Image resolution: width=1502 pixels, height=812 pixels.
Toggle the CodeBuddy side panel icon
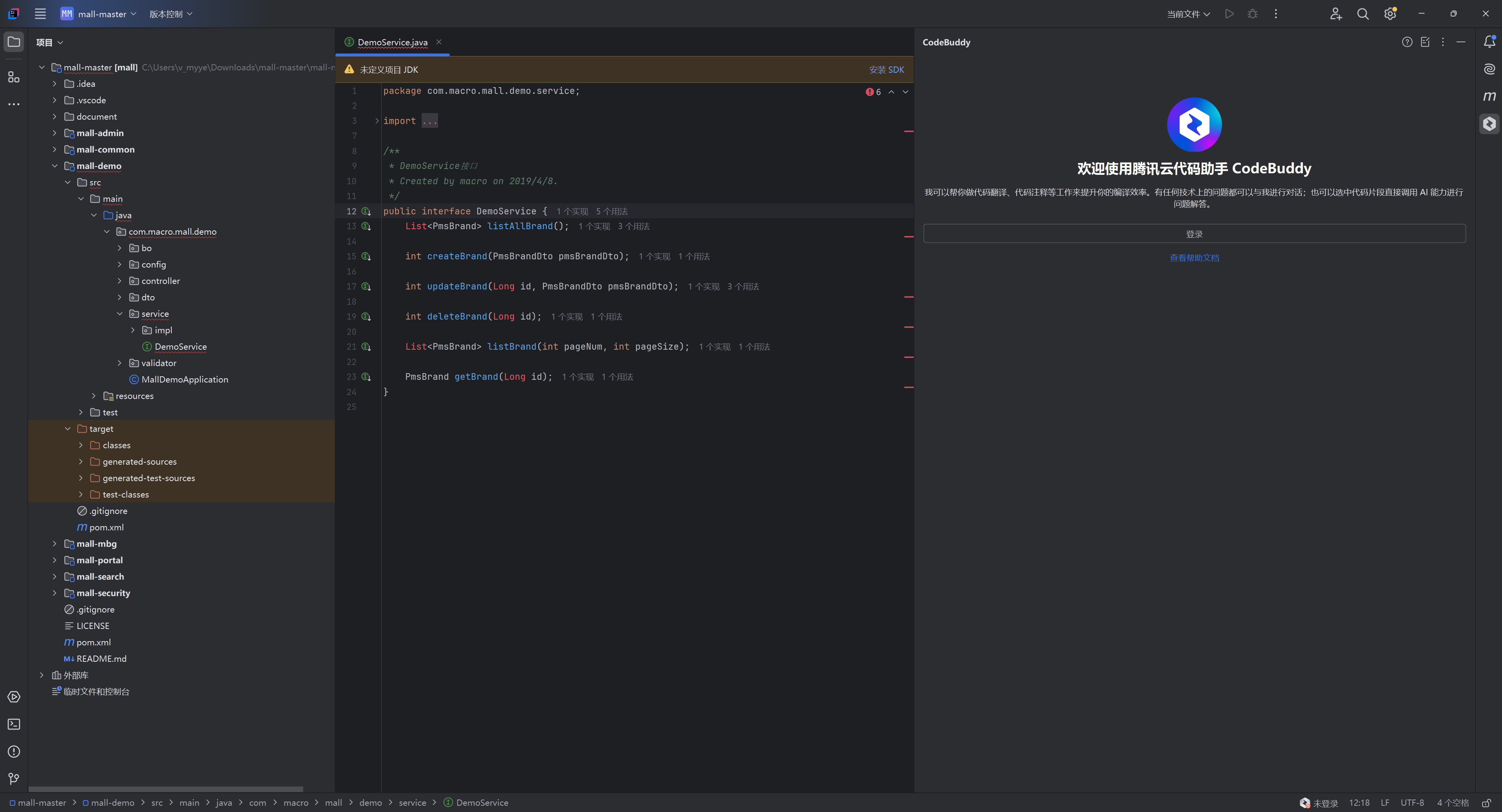1489,124
